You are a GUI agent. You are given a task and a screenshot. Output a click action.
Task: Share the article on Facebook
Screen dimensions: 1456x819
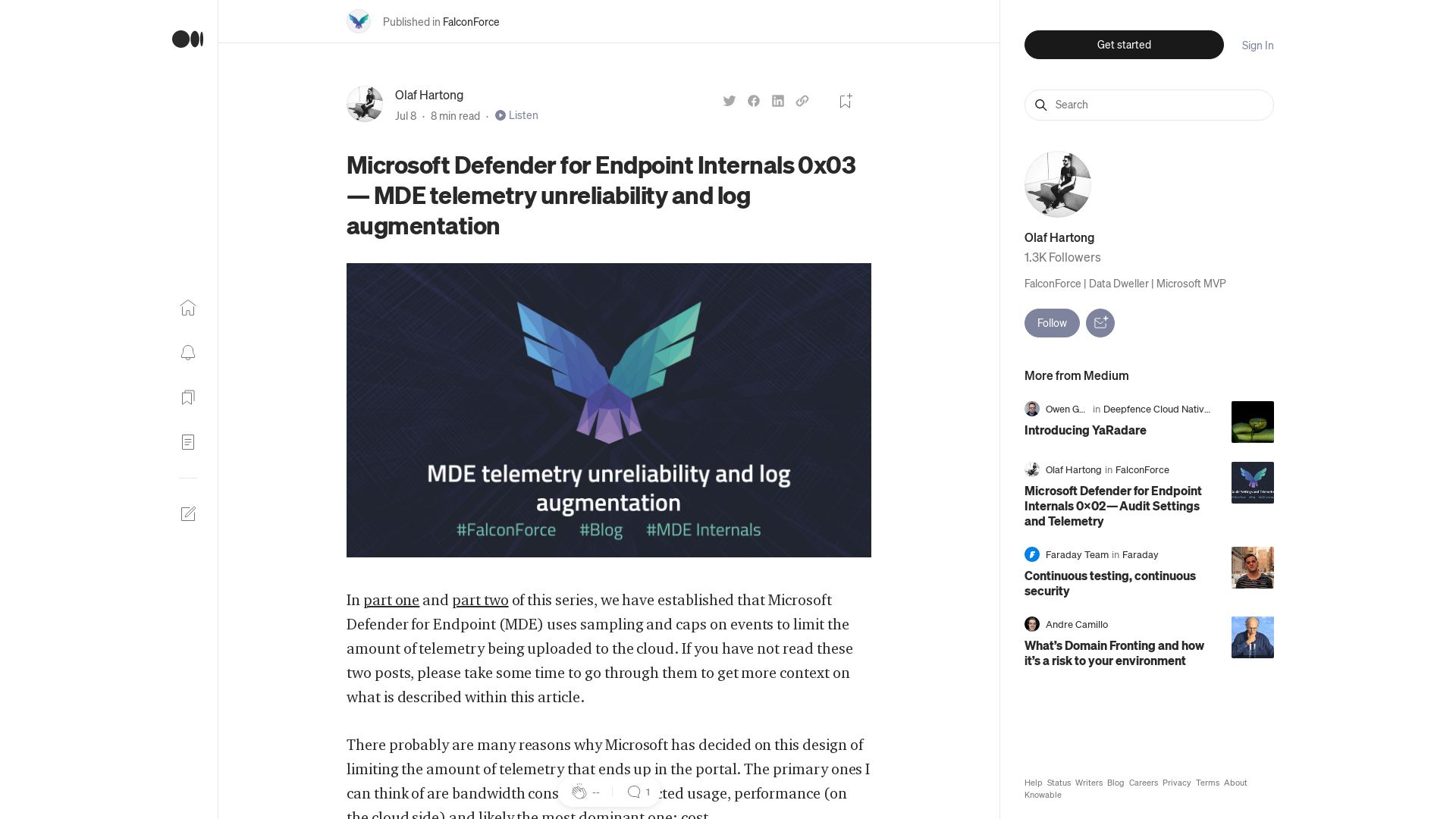(x=753, y=100)
